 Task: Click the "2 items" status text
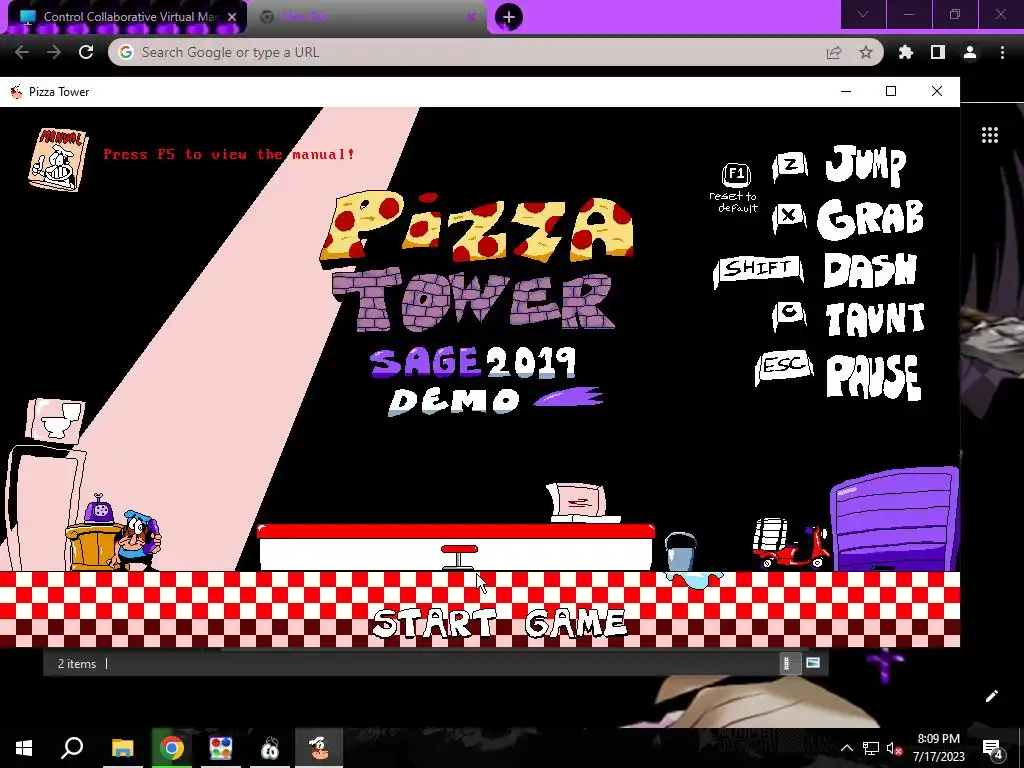pos(76,664)
